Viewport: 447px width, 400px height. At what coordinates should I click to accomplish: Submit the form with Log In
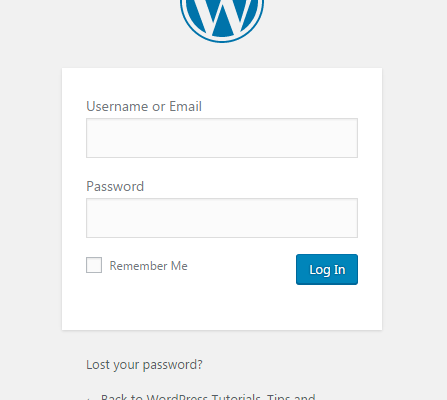pyautogui.click(x=327, y=269)
